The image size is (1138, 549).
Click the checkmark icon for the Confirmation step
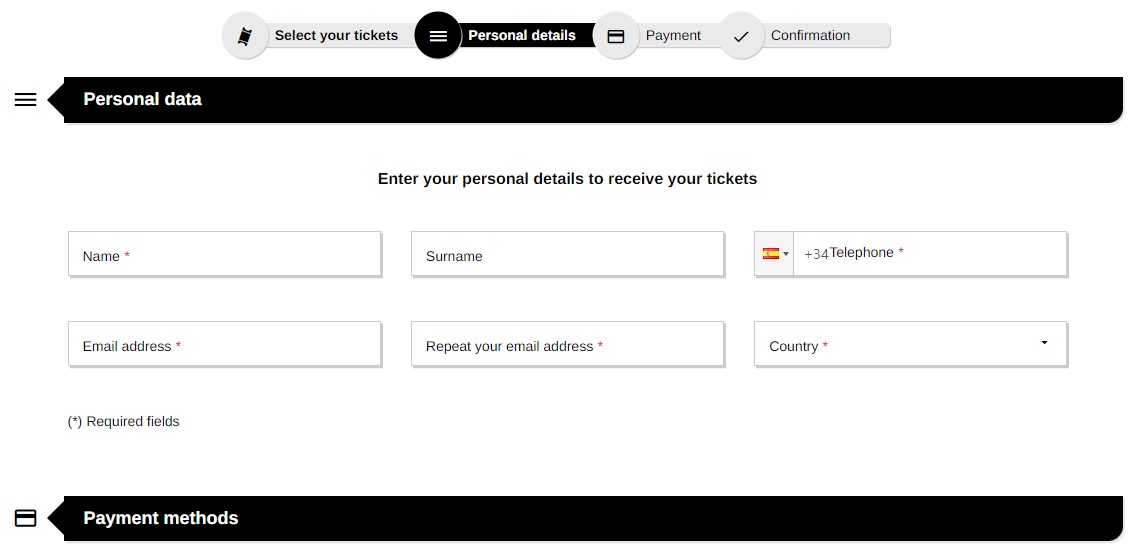click(741, 36)
